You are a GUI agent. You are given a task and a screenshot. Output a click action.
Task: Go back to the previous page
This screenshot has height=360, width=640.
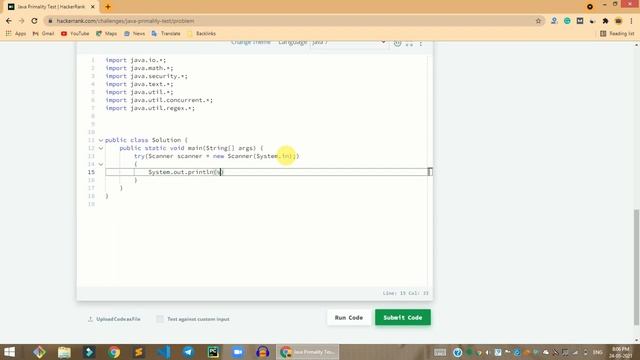pos(9,21)
